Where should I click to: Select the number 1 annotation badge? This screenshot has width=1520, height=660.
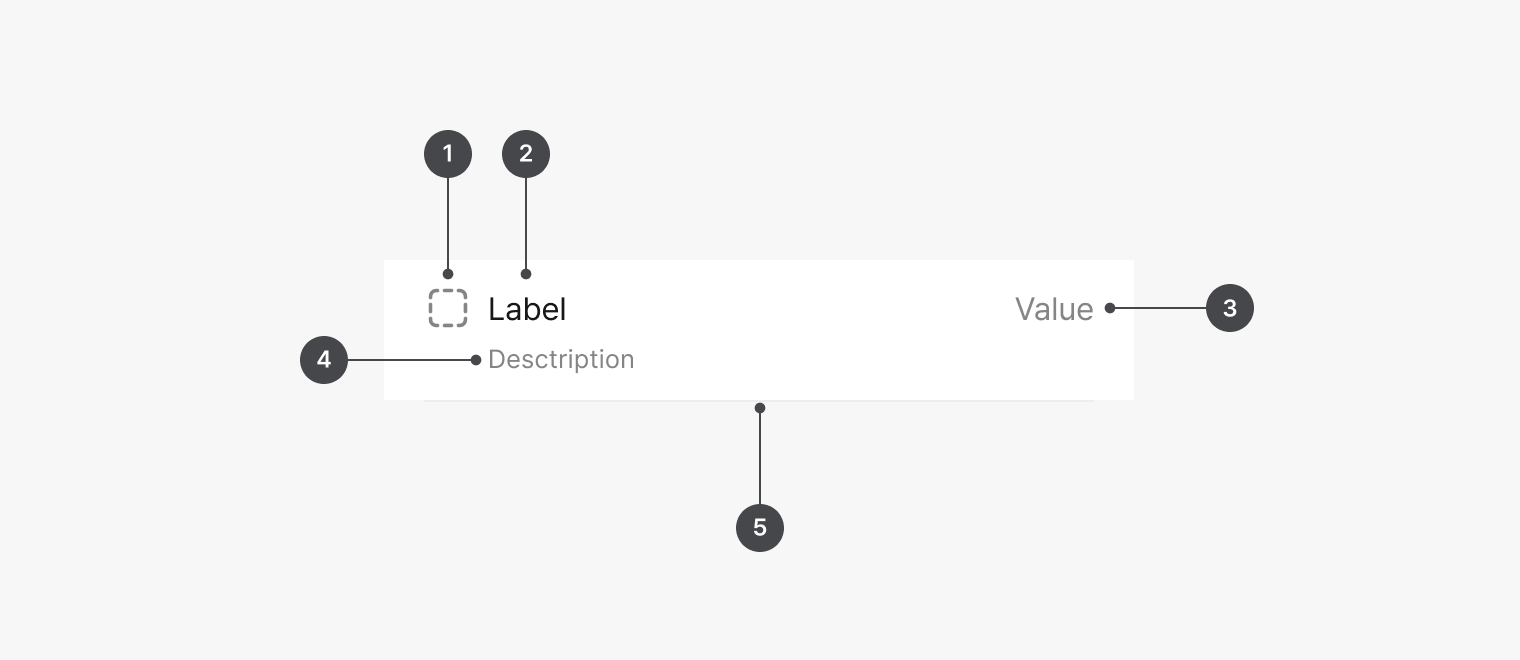pyautogui.click(x=448, y=154)
